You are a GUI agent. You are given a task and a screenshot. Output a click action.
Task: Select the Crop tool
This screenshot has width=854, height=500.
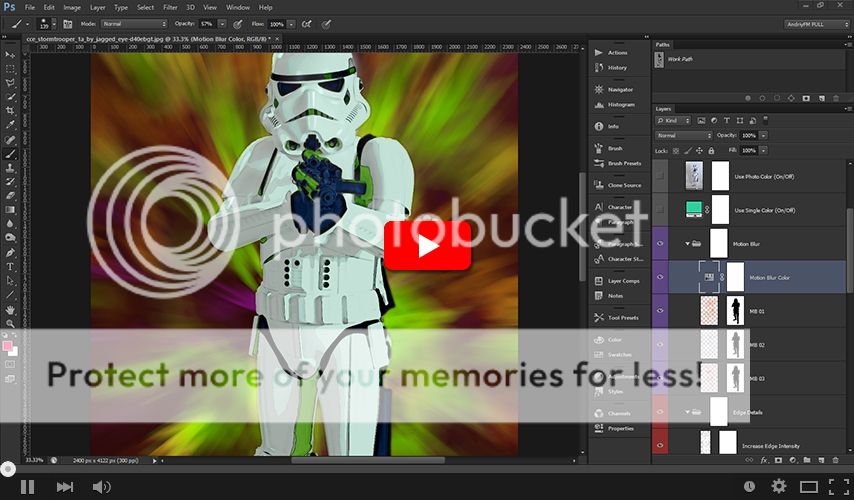[11, 111]
